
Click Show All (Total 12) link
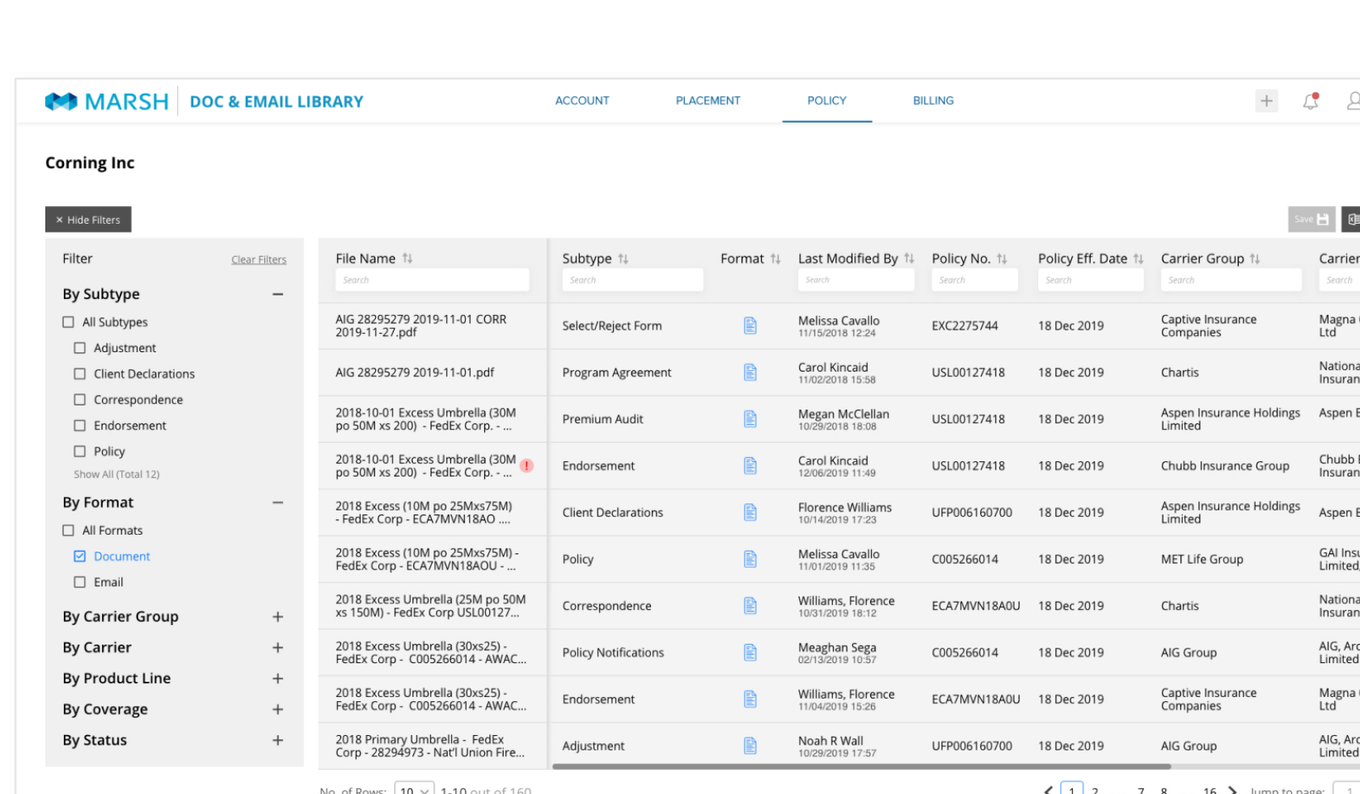point(117,474)
